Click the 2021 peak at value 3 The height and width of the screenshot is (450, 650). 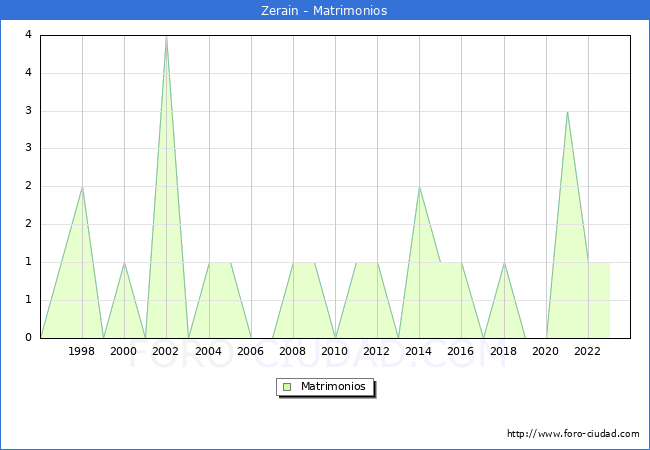click(x=567, y=112)
